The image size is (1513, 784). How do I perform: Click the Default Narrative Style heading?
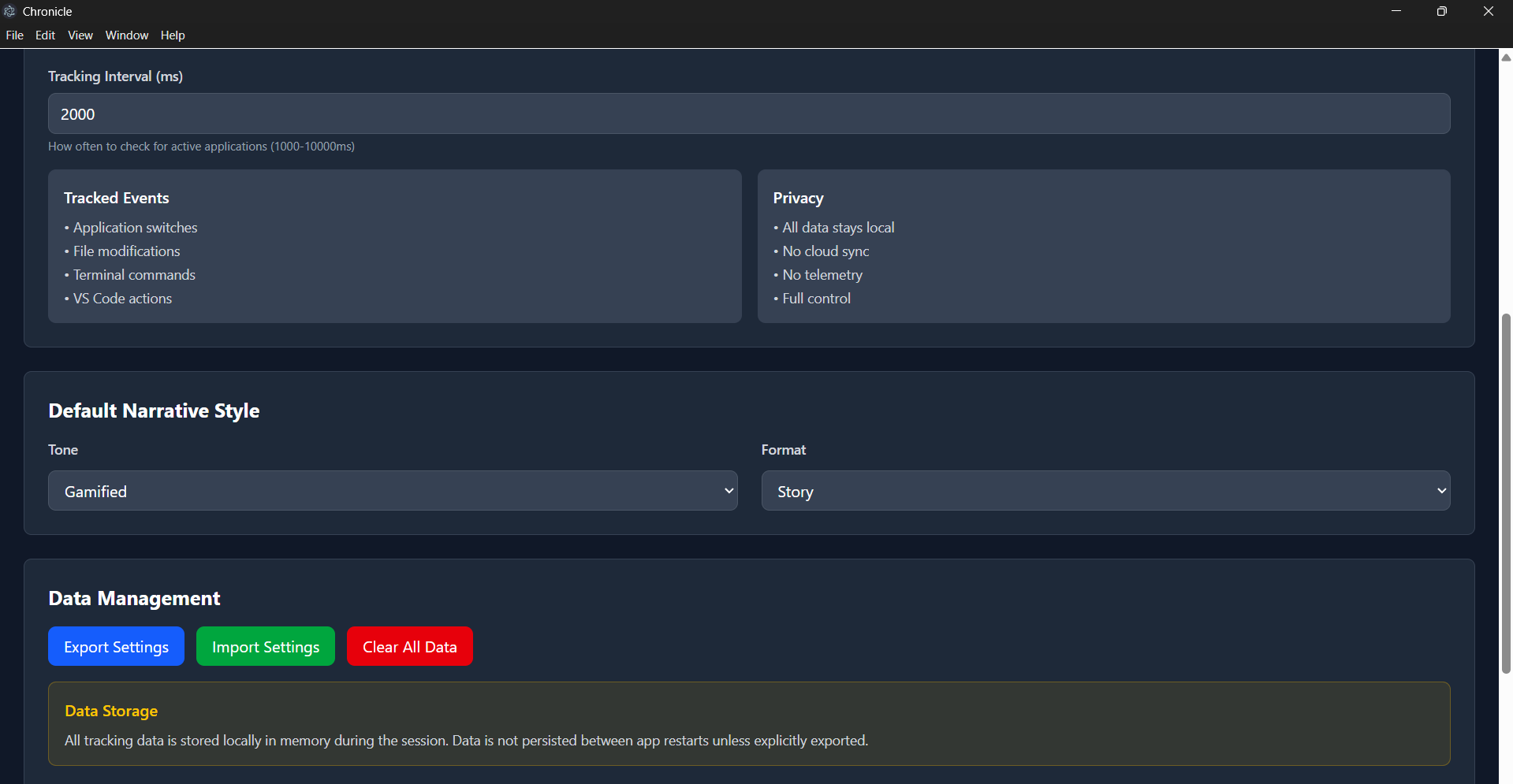point(154,411)
